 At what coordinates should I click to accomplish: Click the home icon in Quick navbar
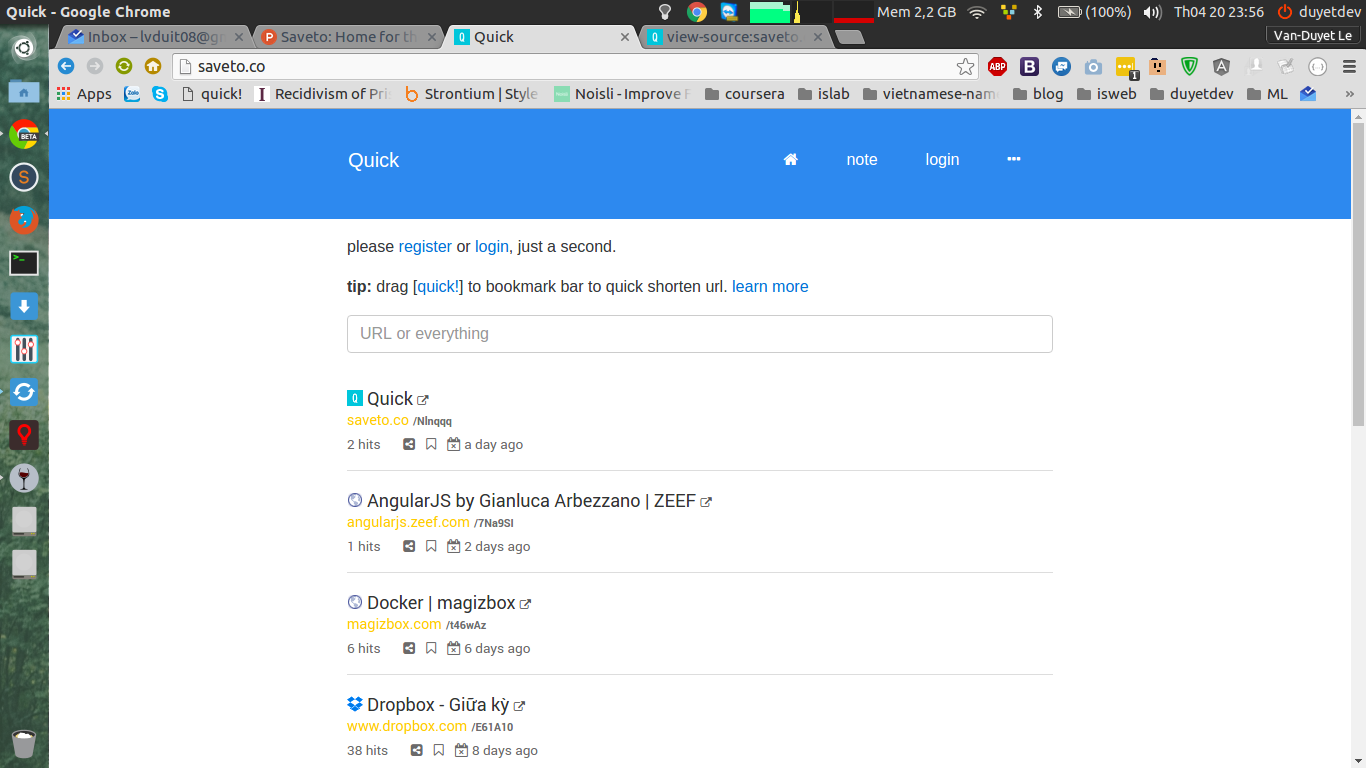790,159
